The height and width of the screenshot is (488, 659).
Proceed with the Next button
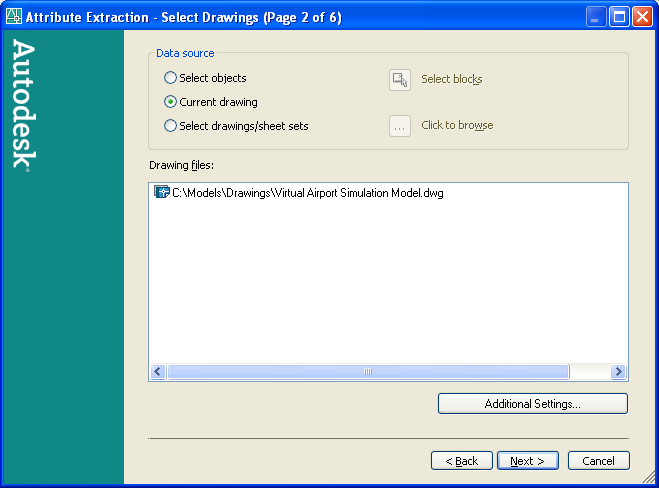coord(528,461)
